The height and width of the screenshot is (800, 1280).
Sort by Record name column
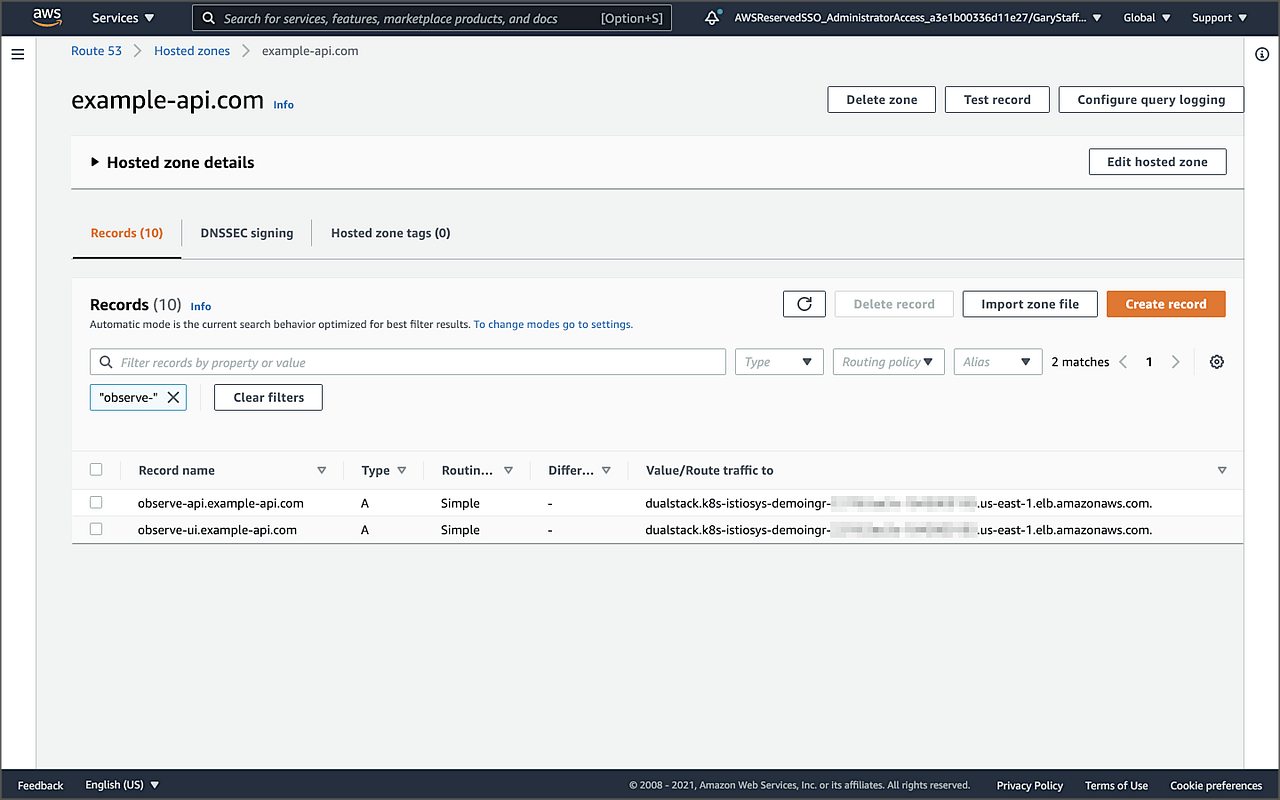click(321, 470)
